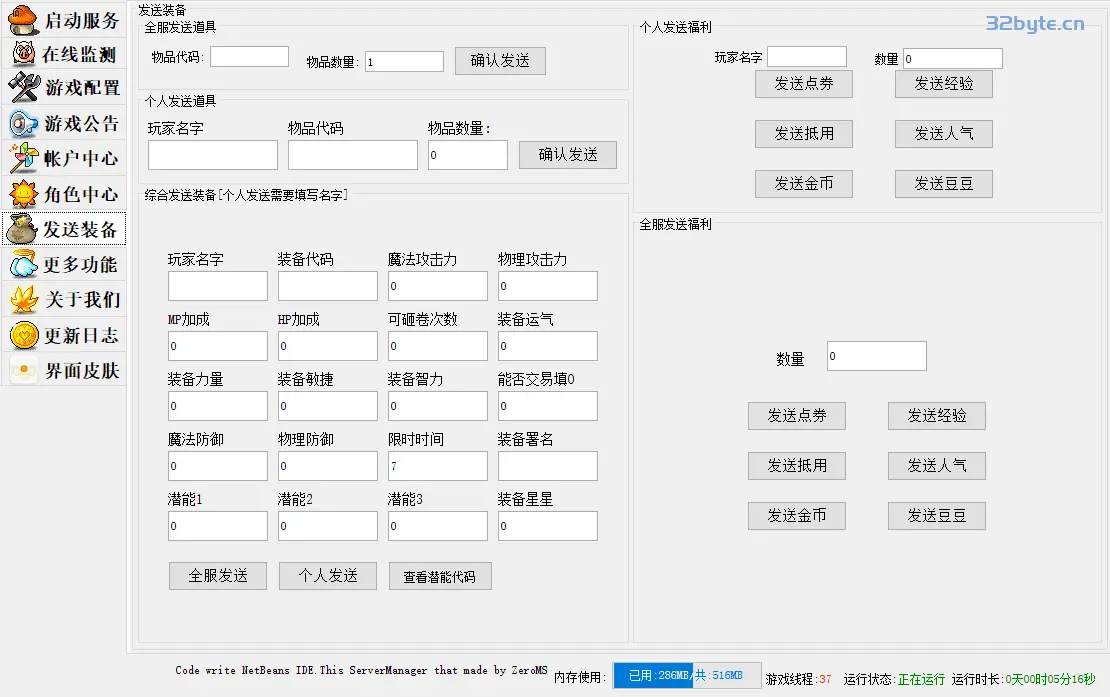The width and height of the screenshot is (1110, 697).
Task: Focus 装备力量 input field
Action: 218,406
